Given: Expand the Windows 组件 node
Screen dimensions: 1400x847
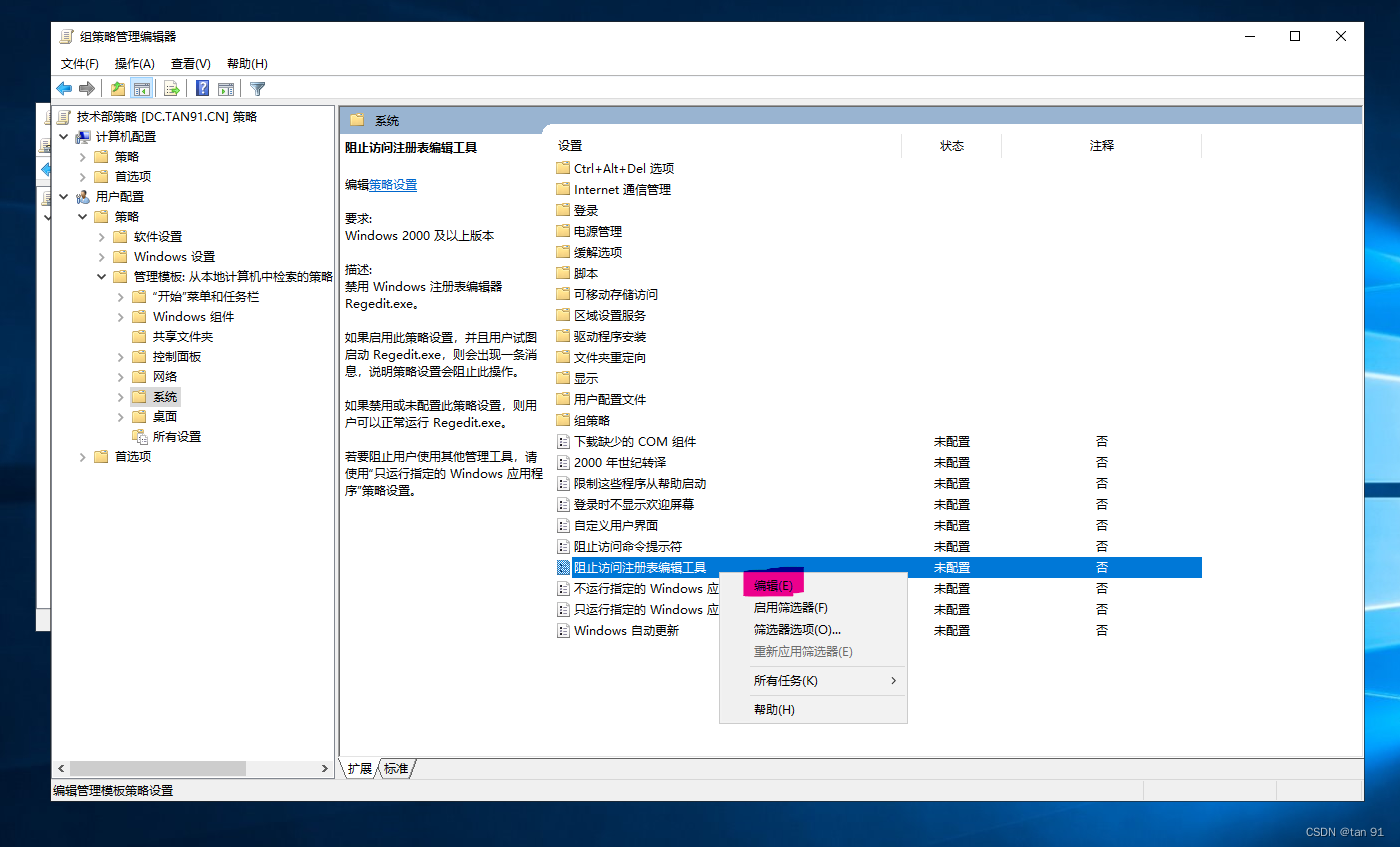Looking at the screenshot, I should 120,316.
